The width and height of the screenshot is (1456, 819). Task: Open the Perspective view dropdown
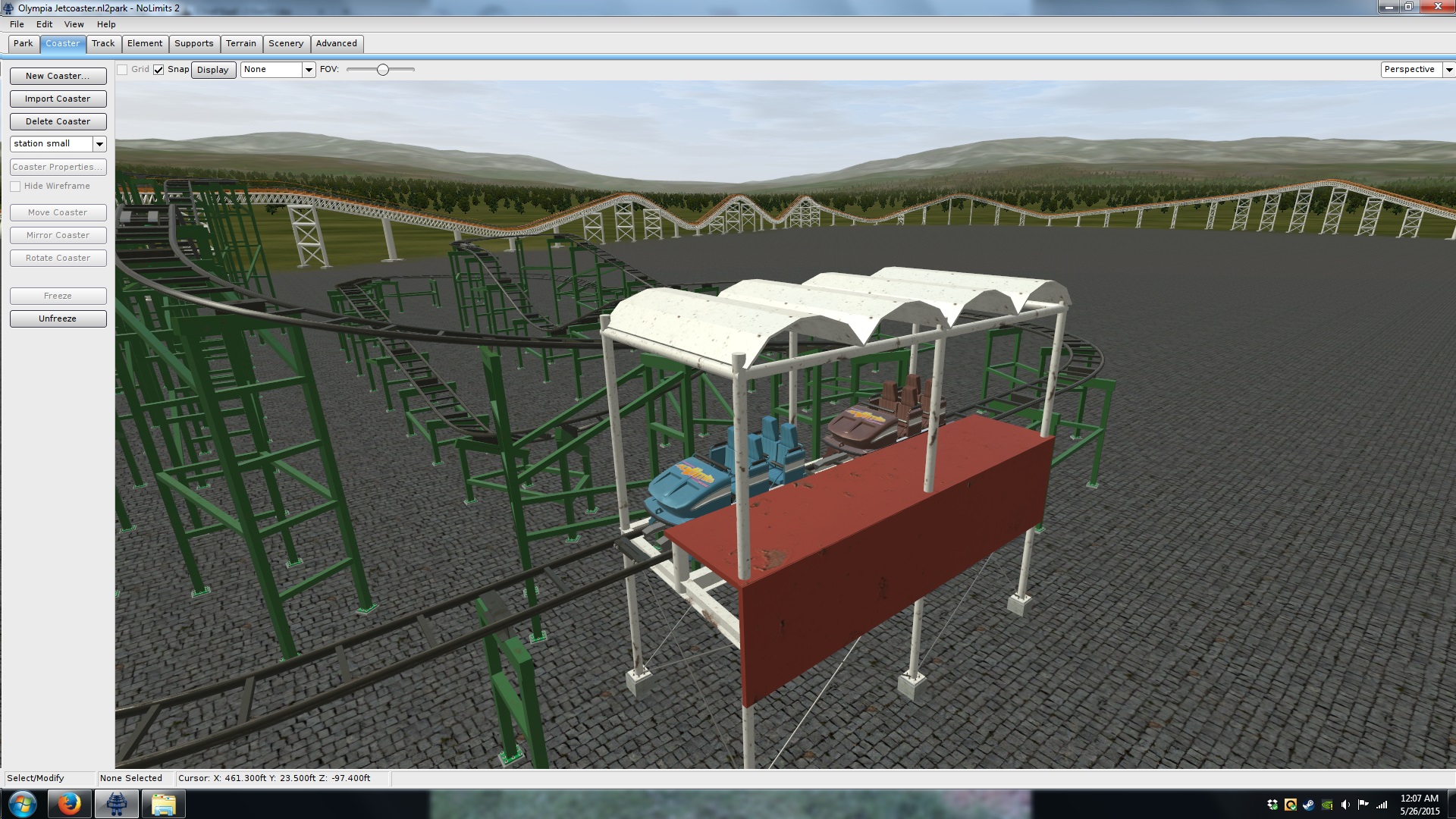tap(1448, 70)
